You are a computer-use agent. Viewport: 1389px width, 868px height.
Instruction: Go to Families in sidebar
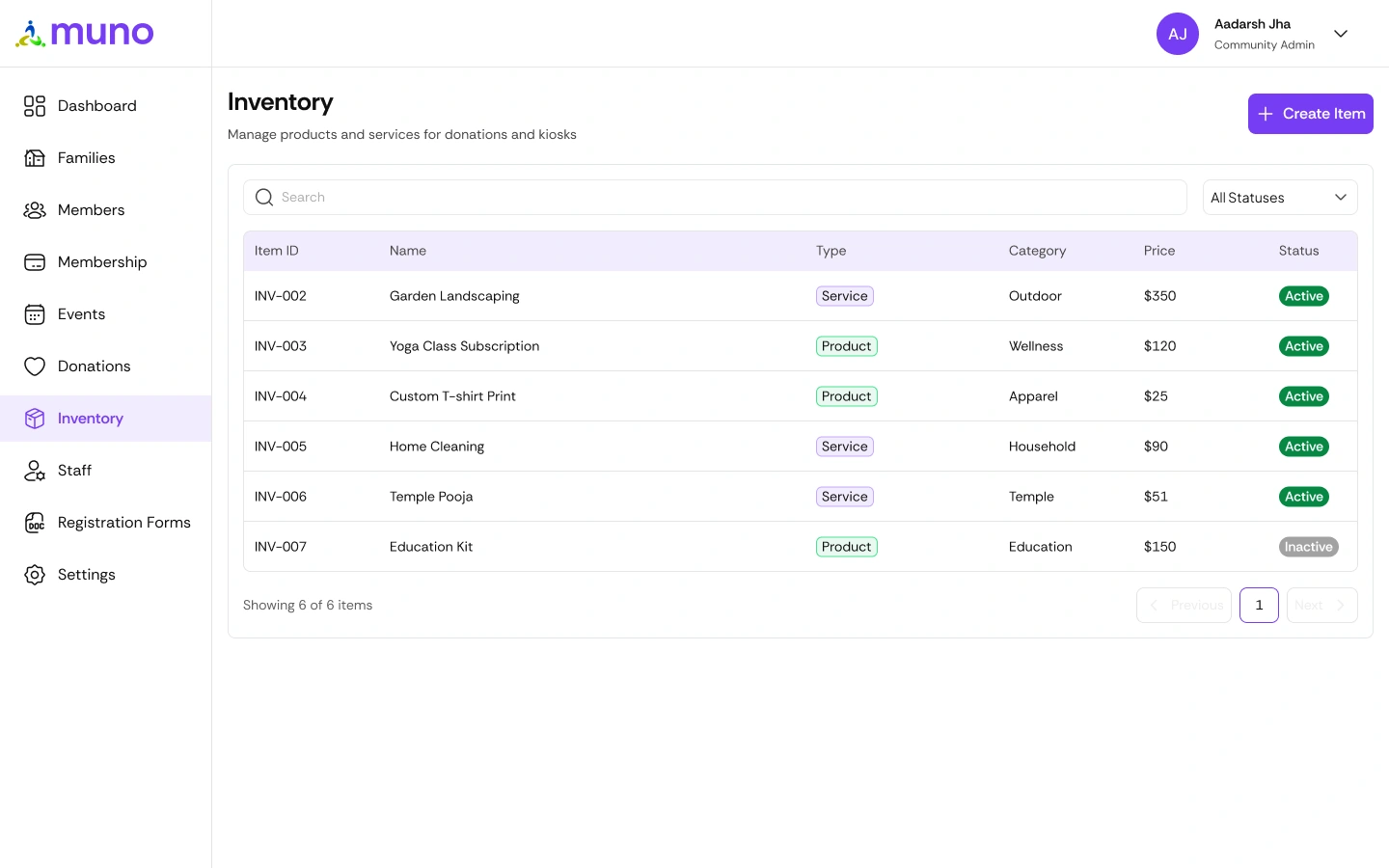pyautogui.click(x=106, y=158)
